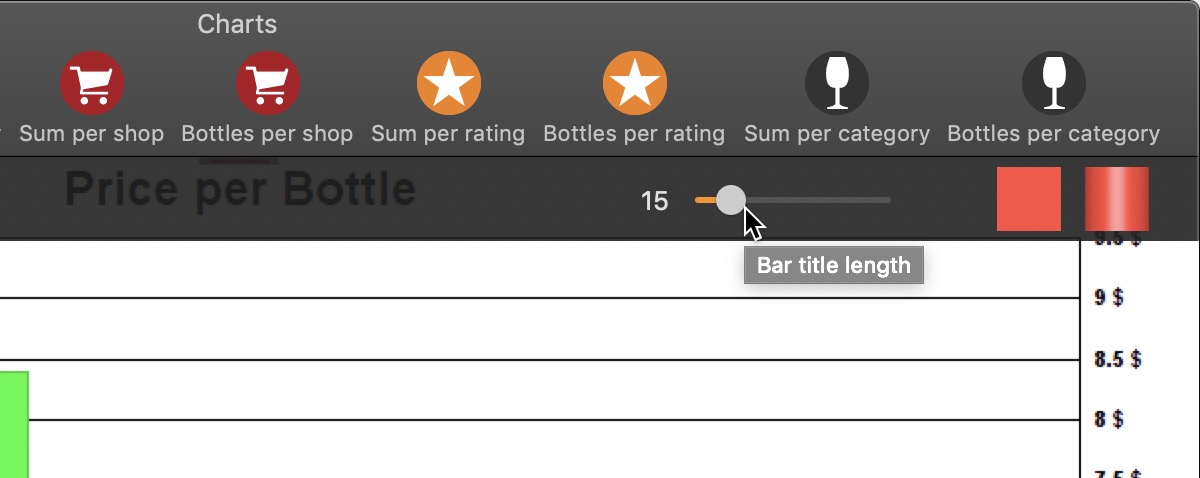Show the Sum per category wine glass chart
This screenshot has width=1200, height=478.
coord(837,83)
